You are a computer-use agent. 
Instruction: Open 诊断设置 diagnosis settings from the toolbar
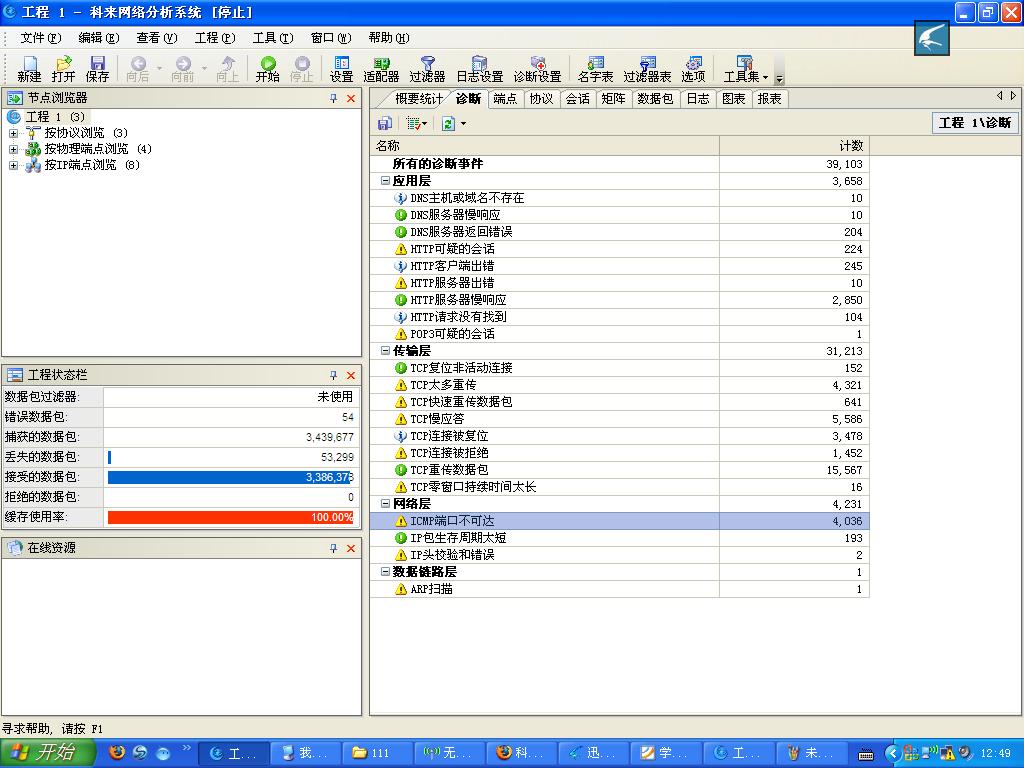coord(538,68)
